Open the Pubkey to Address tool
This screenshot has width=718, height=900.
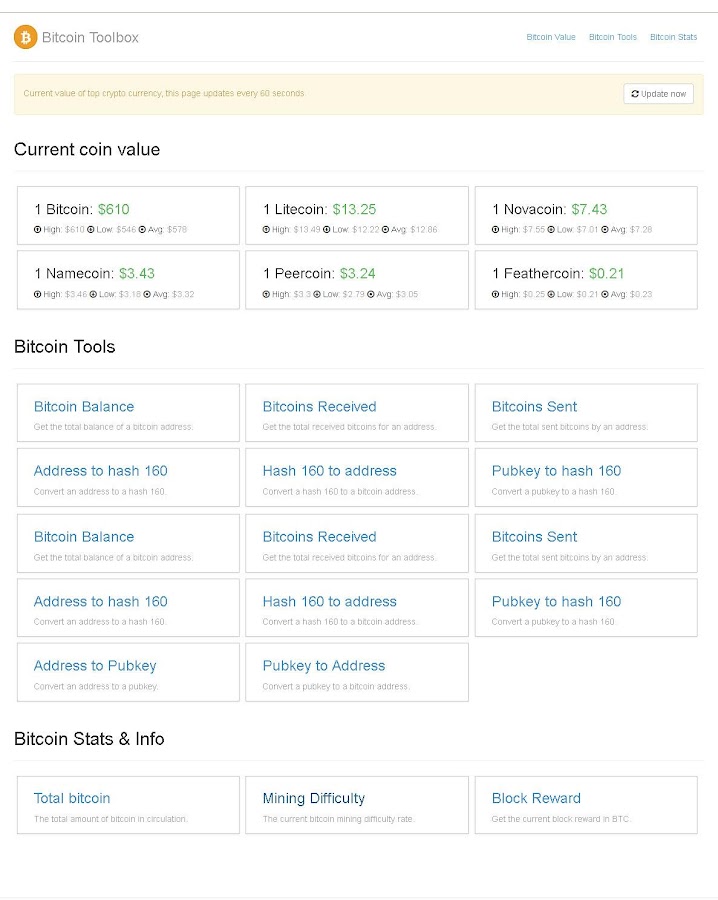323,666
